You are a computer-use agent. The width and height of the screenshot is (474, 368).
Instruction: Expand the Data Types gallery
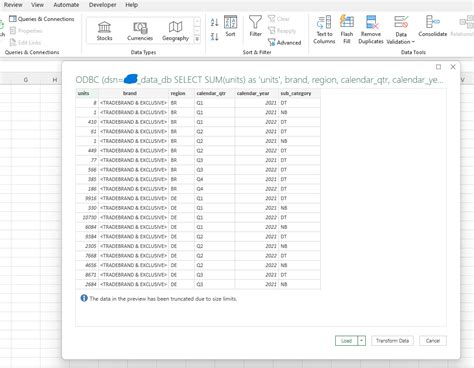pyautogui.click(x=197, y=39)
